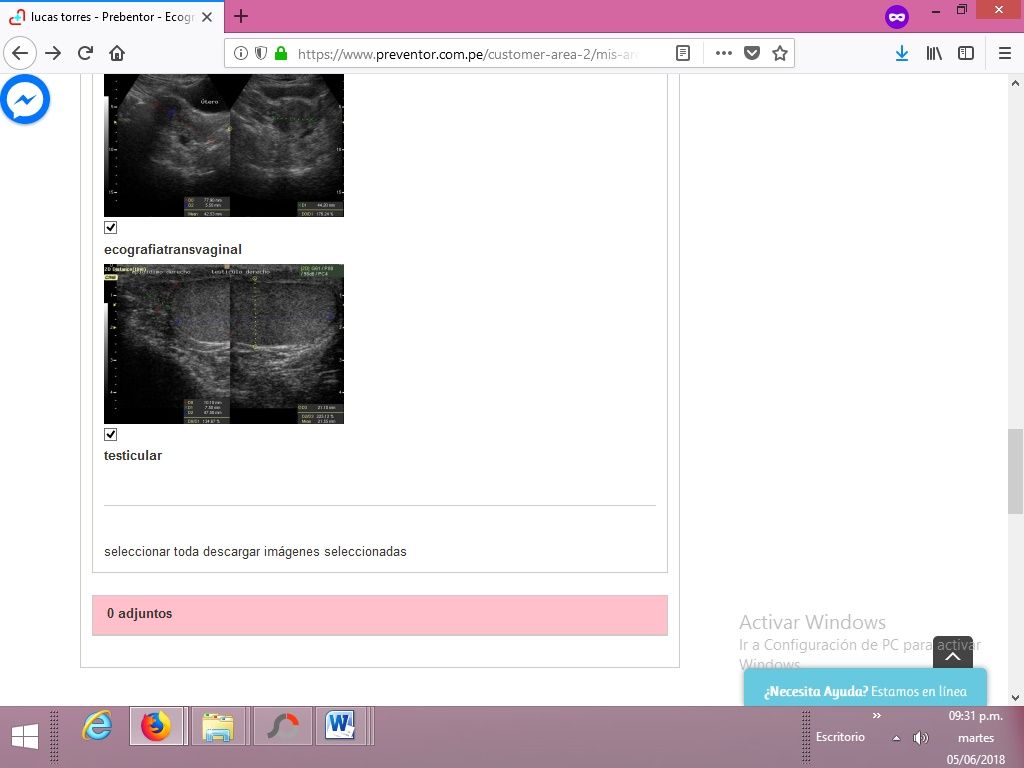1024x768 pixels.
Task: Open the taskbar clock and date
Action: [x=976, y=737]
